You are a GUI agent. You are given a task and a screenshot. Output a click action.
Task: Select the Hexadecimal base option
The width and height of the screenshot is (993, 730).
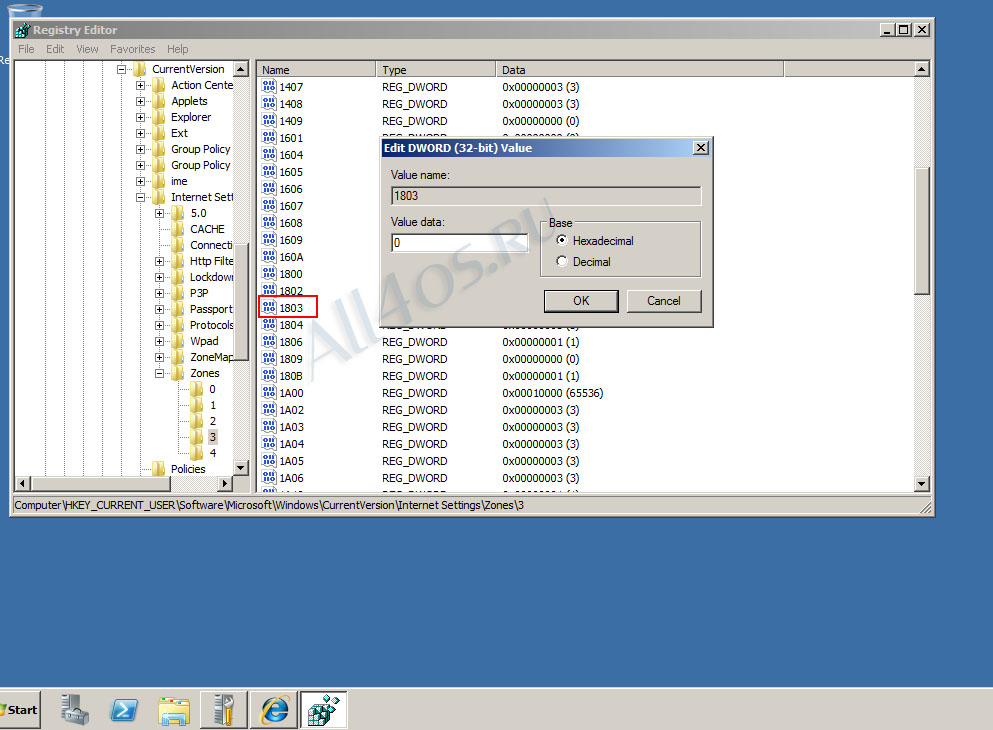562,241
